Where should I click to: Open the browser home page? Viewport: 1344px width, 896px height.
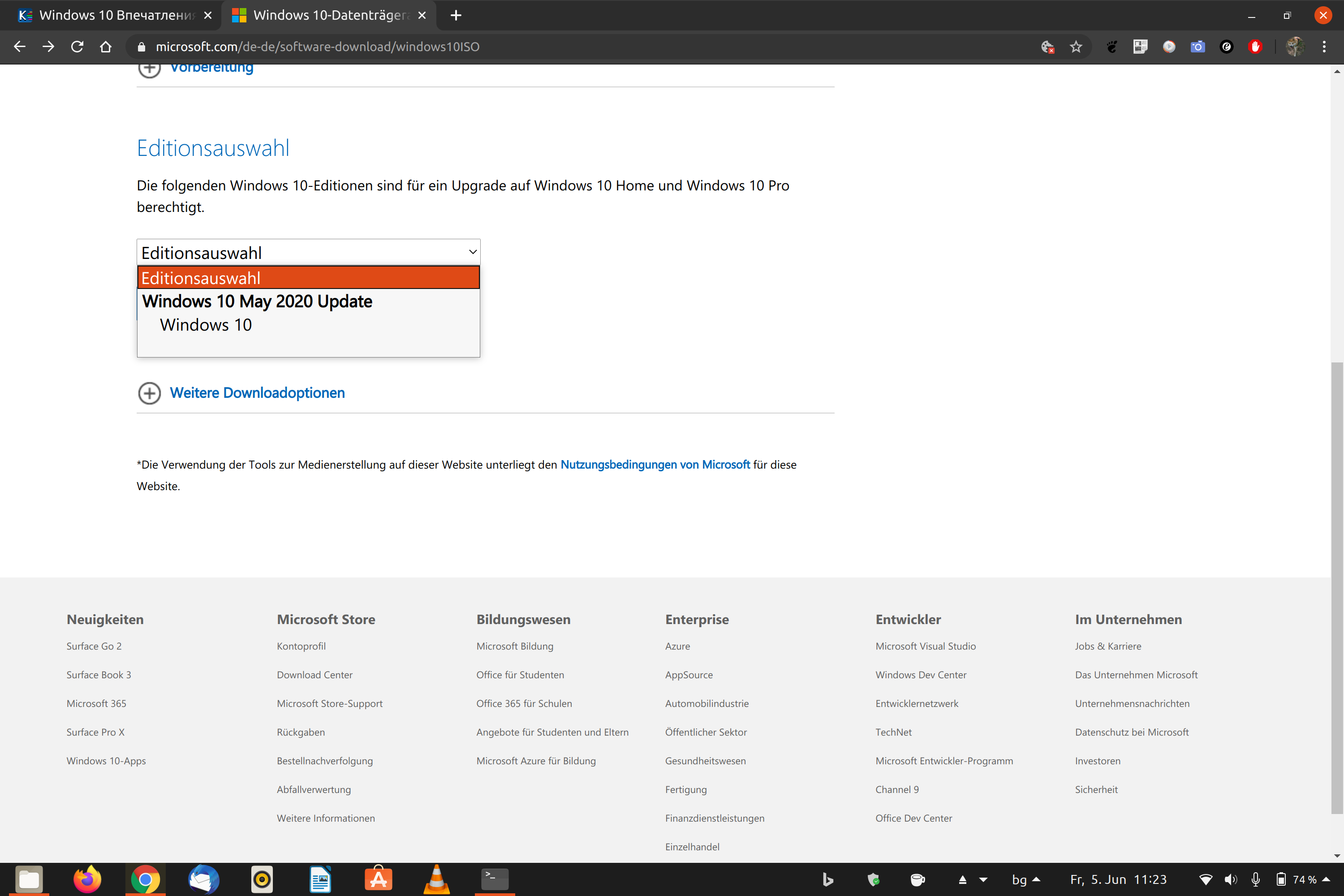click(x=106, y=47)
